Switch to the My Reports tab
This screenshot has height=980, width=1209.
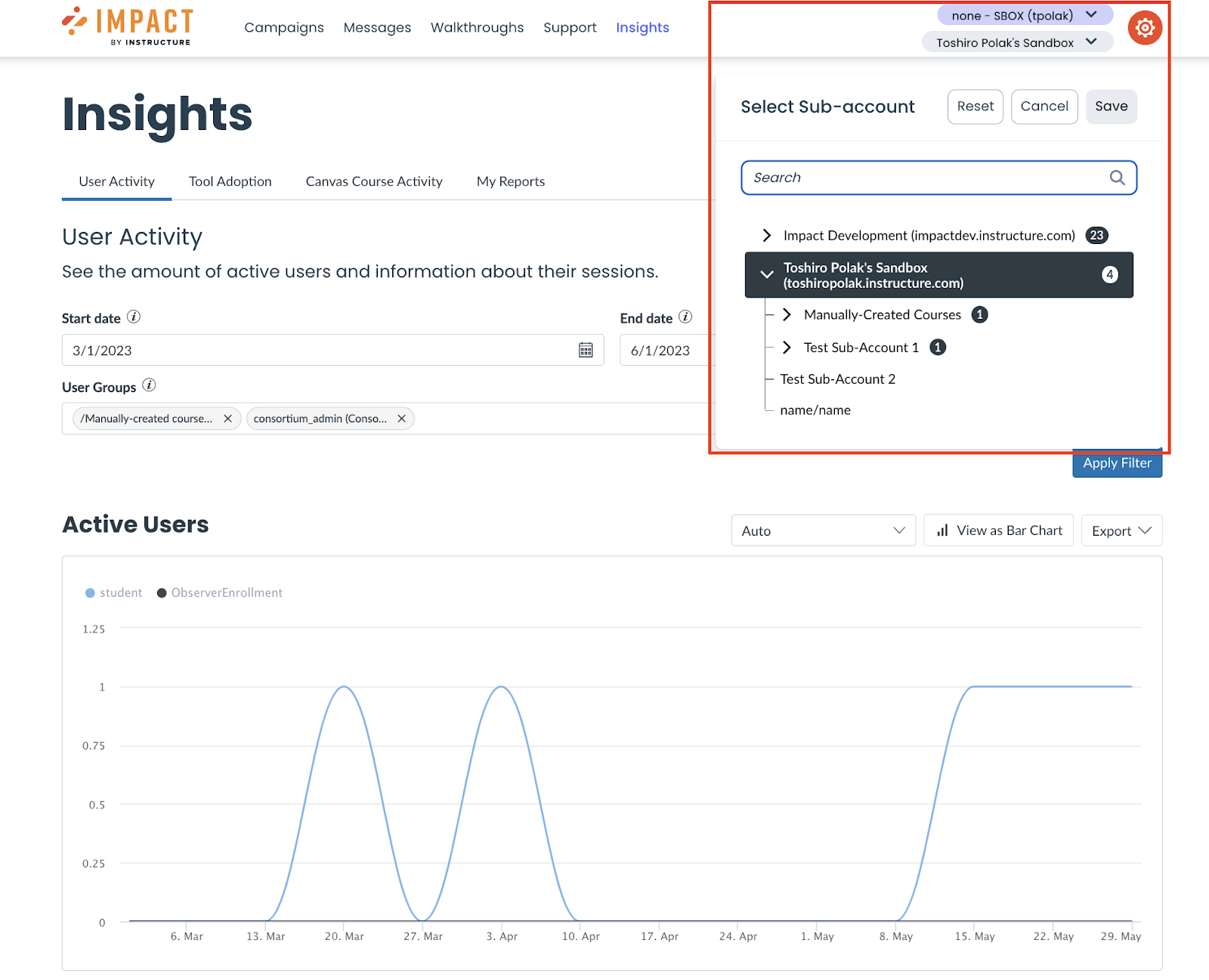click(x=511, y=181)
